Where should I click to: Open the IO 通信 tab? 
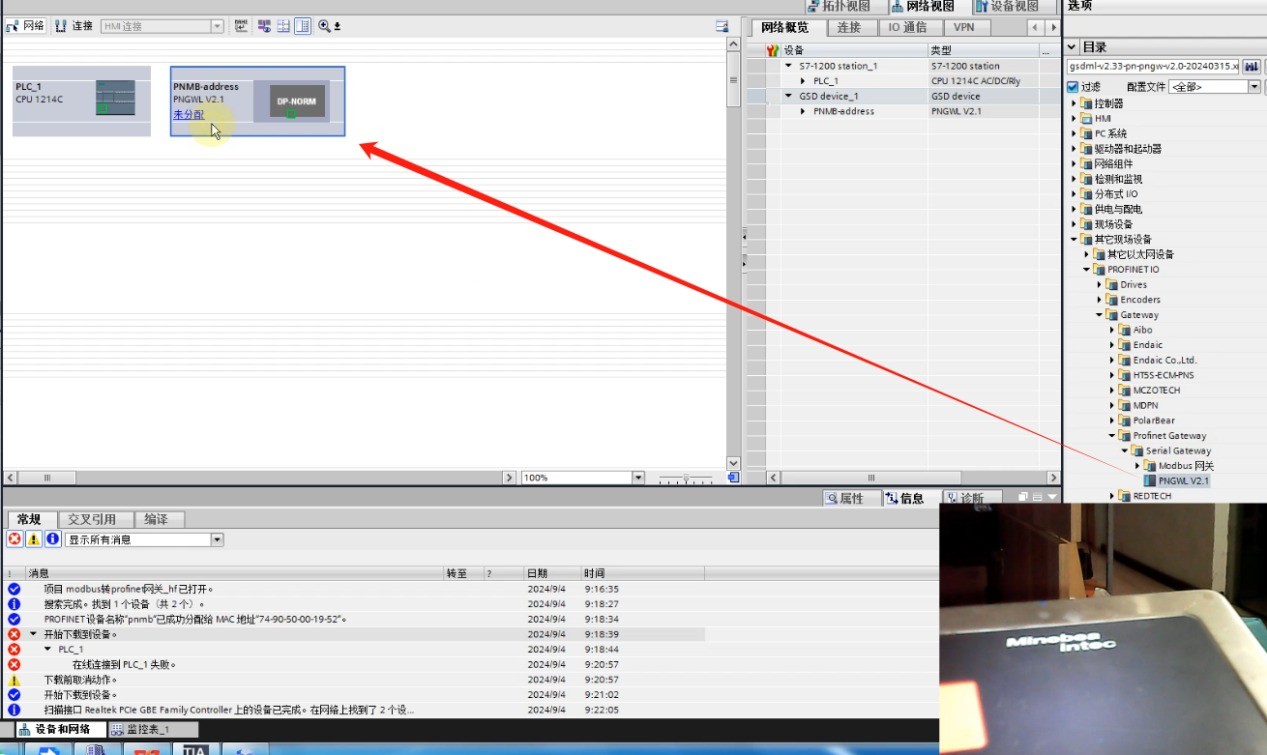908,27
